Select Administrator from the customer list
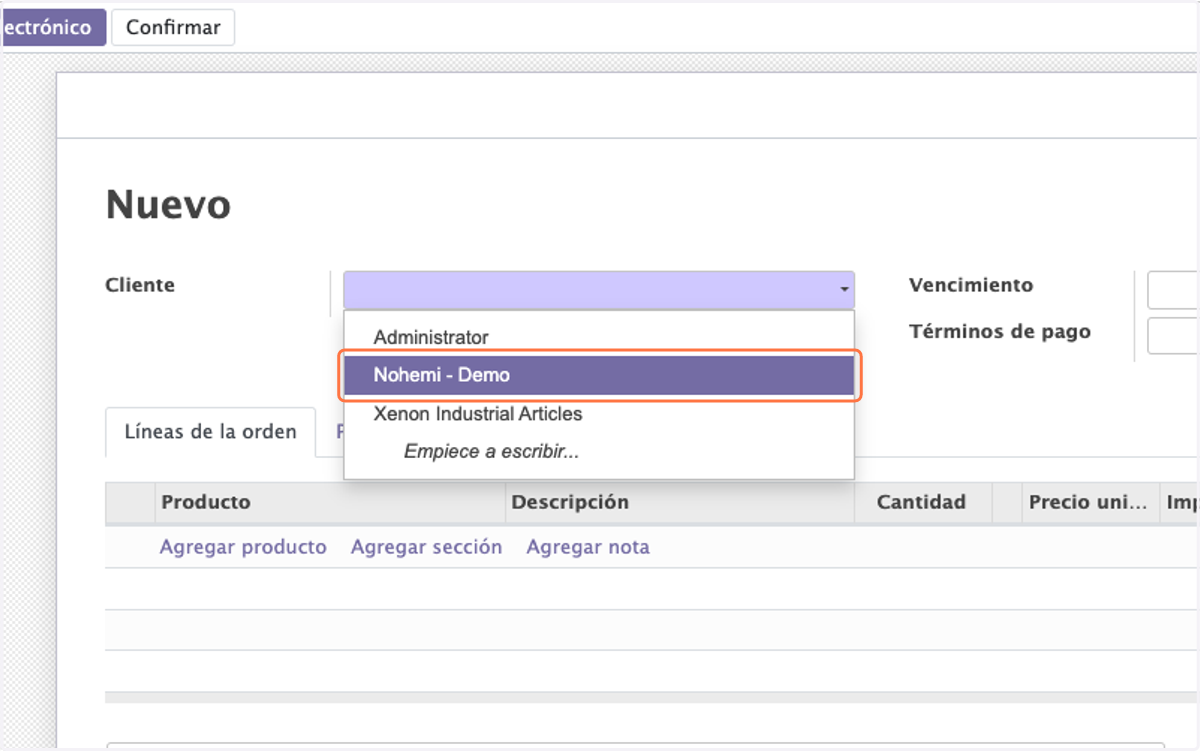 pos(599,337)
